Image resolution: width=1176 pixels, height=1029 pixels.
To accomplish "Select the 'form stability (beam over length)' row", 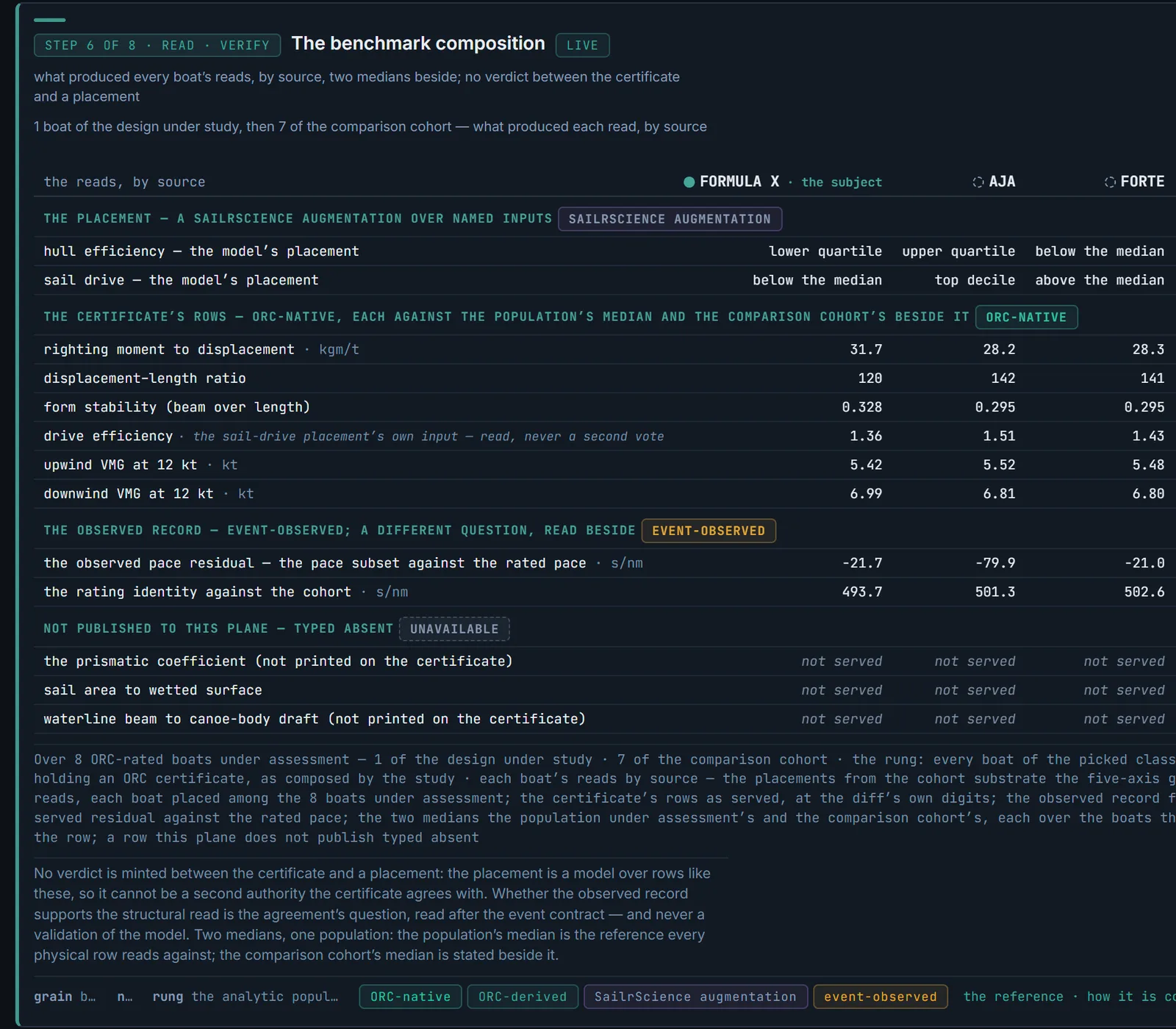I will [x=605, y=407].
